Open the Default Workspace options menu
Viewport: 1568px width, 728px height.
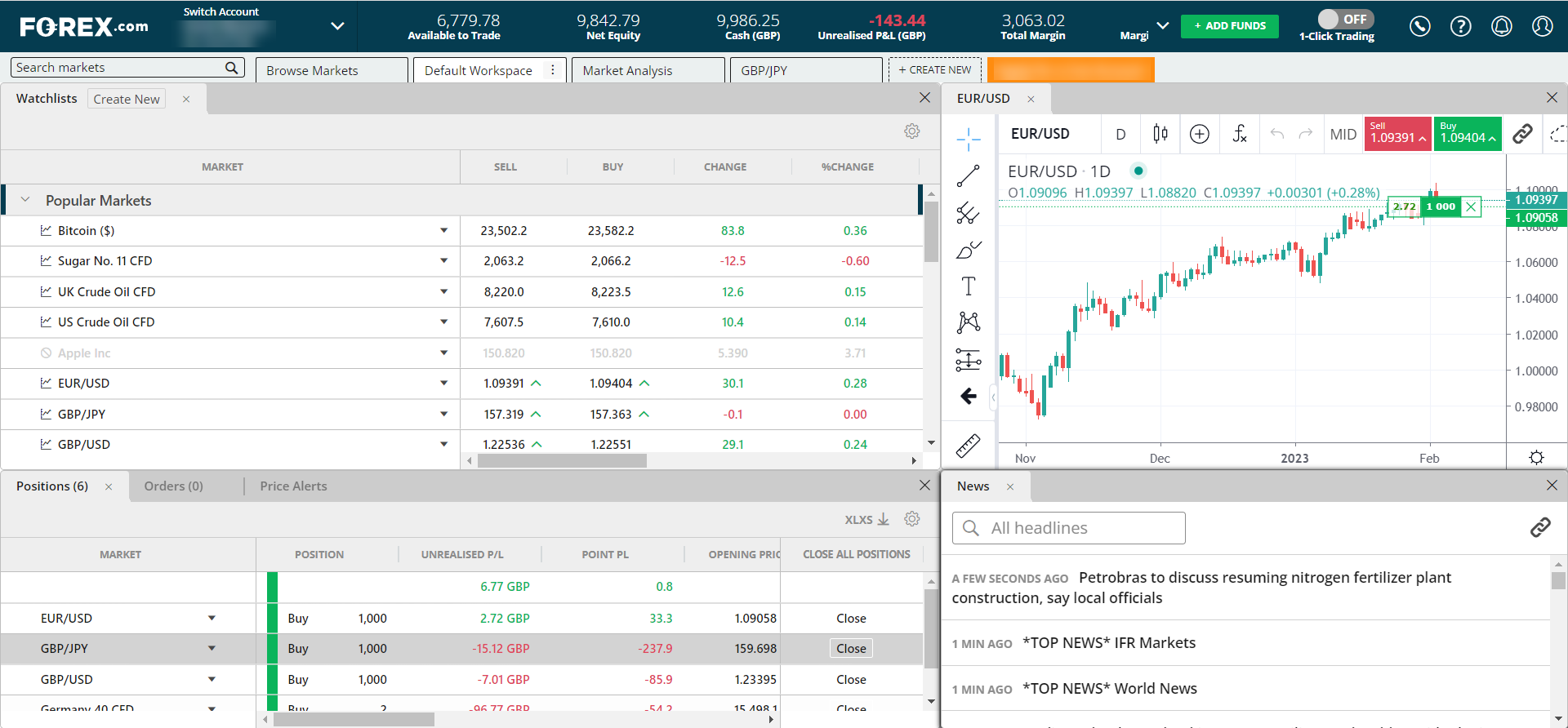[x=553, y=70]
